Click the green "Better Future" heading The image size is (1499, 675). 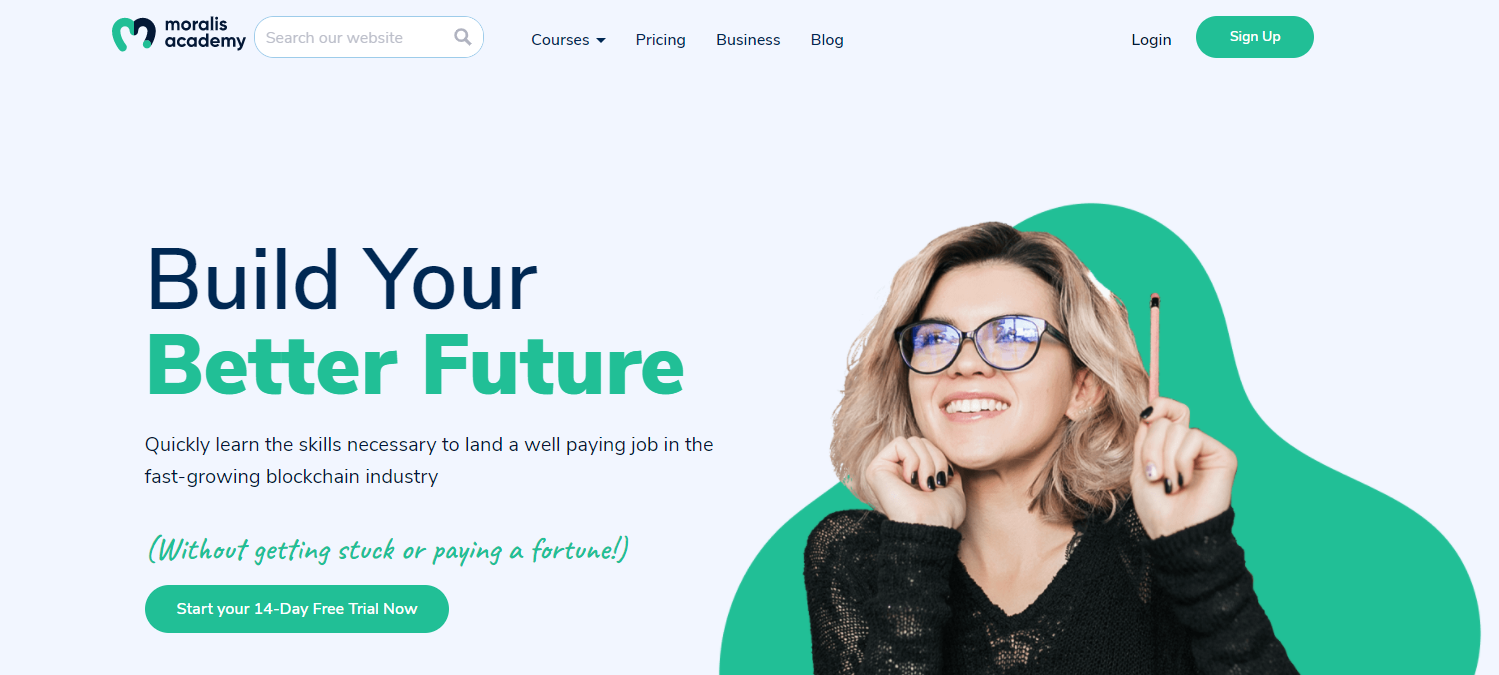(415, 366)
